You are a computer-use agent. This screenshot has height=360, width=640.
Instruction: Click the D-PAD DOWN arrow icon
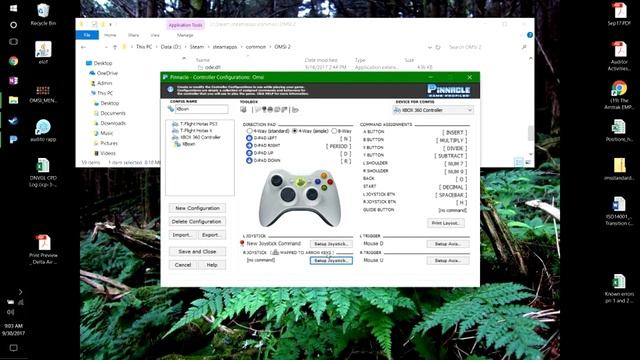tap(249, 160)
